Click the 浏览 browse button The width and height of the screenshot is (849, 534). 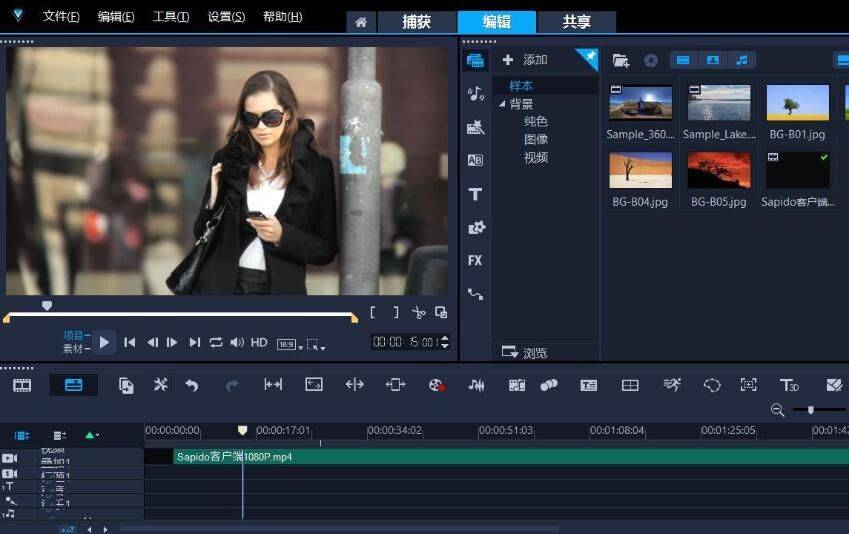[525, 353]
